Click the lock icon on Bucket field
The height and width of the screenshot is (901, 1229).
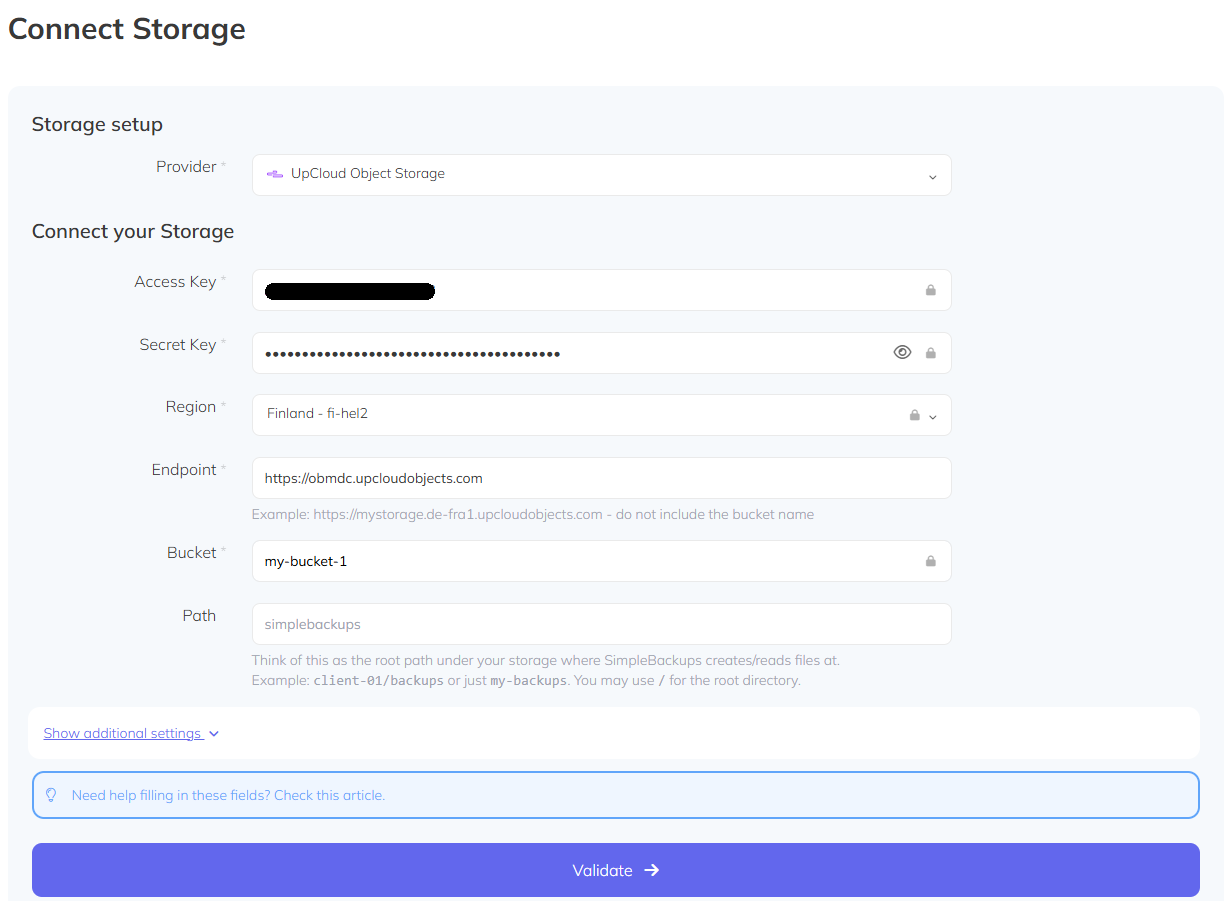coord(930,560)
